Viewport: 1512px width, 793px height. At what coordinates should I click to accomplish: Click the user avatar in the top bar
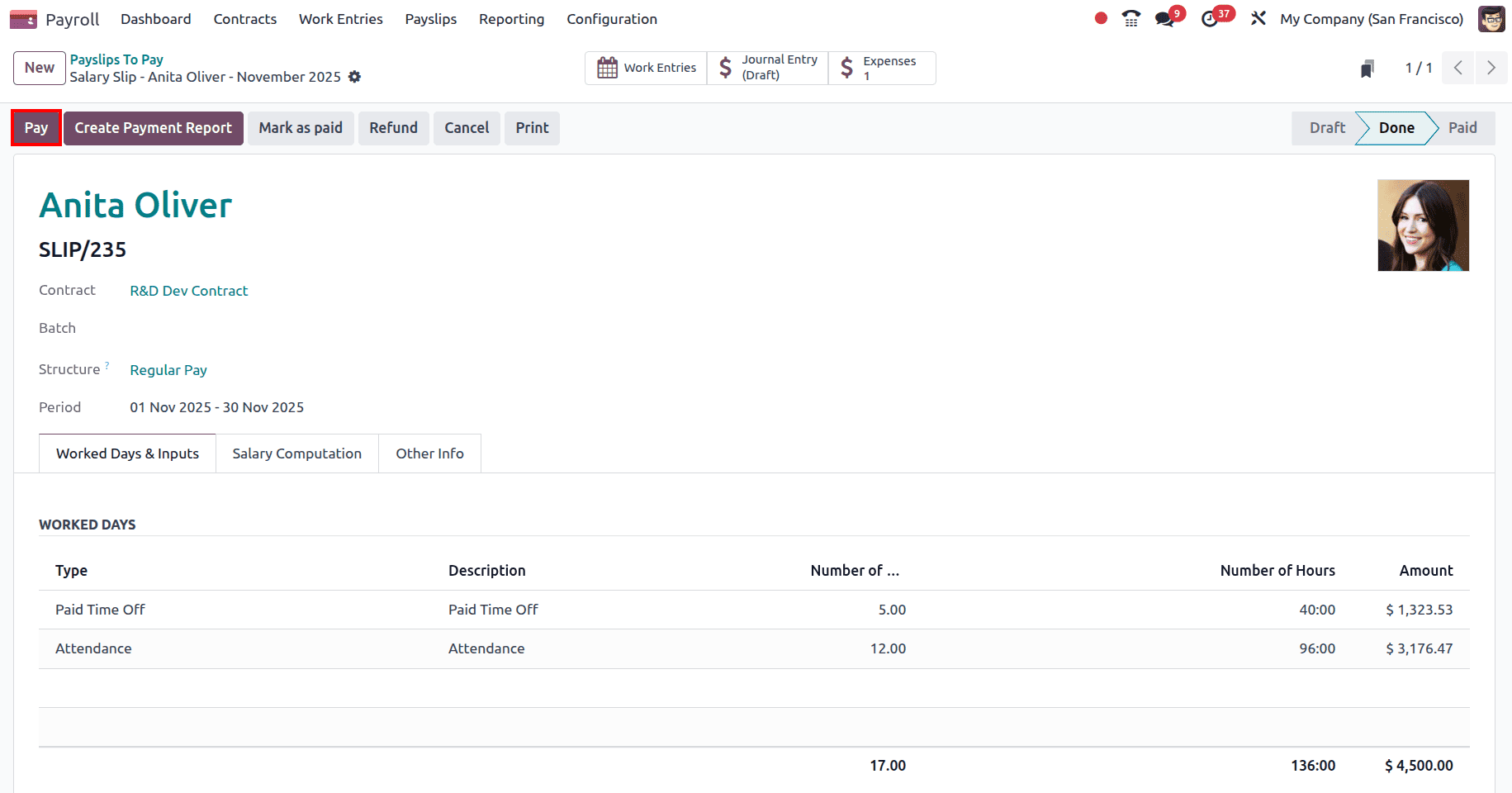[x=1491, y=18]
